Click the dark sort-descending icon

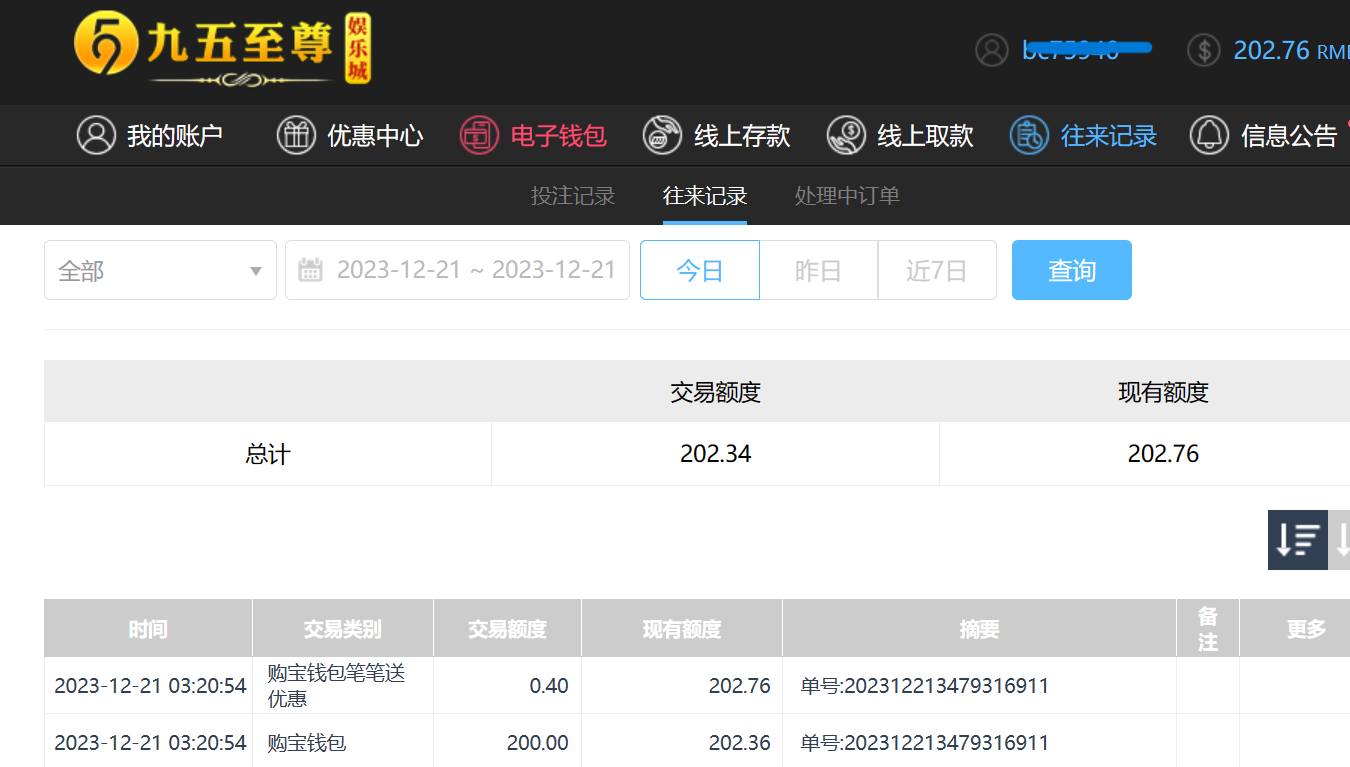coord(1297,540)
